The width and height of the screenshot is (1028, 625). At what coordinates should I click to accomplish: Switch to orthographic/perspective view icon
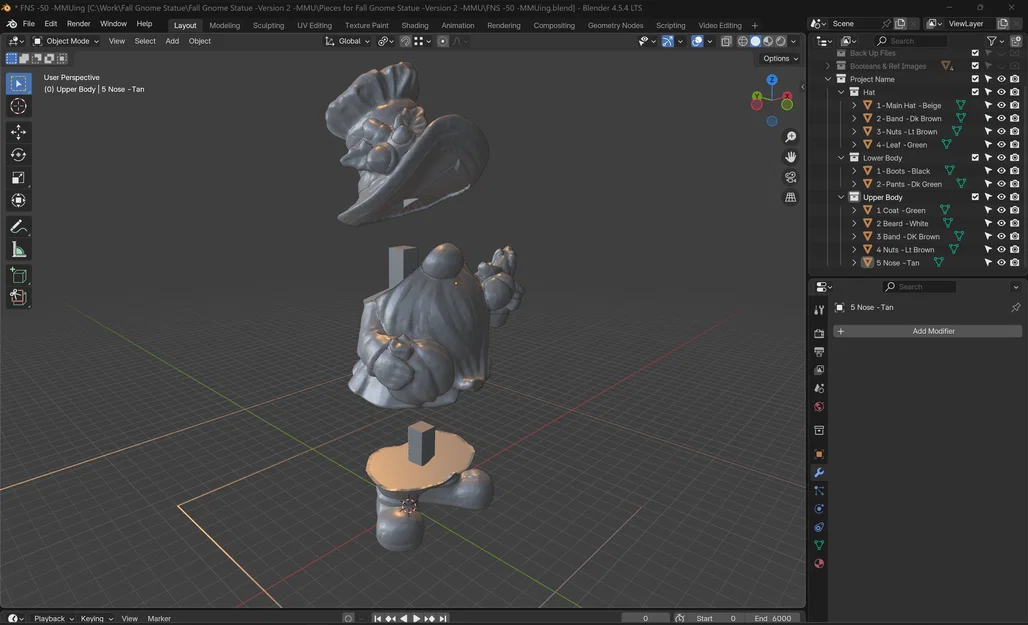[790, 198]
